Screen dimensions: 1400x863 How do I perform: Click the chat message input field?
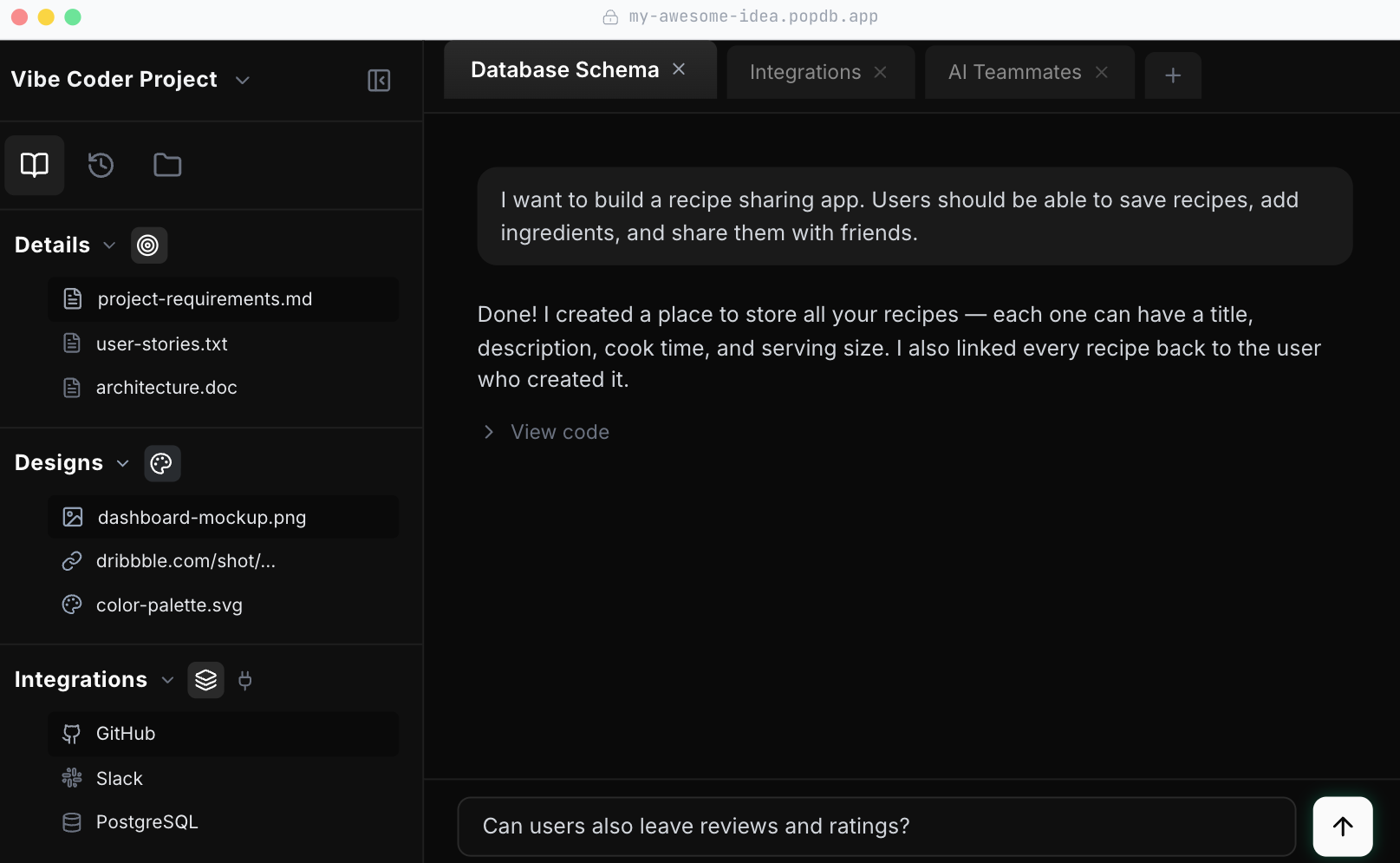876,826
